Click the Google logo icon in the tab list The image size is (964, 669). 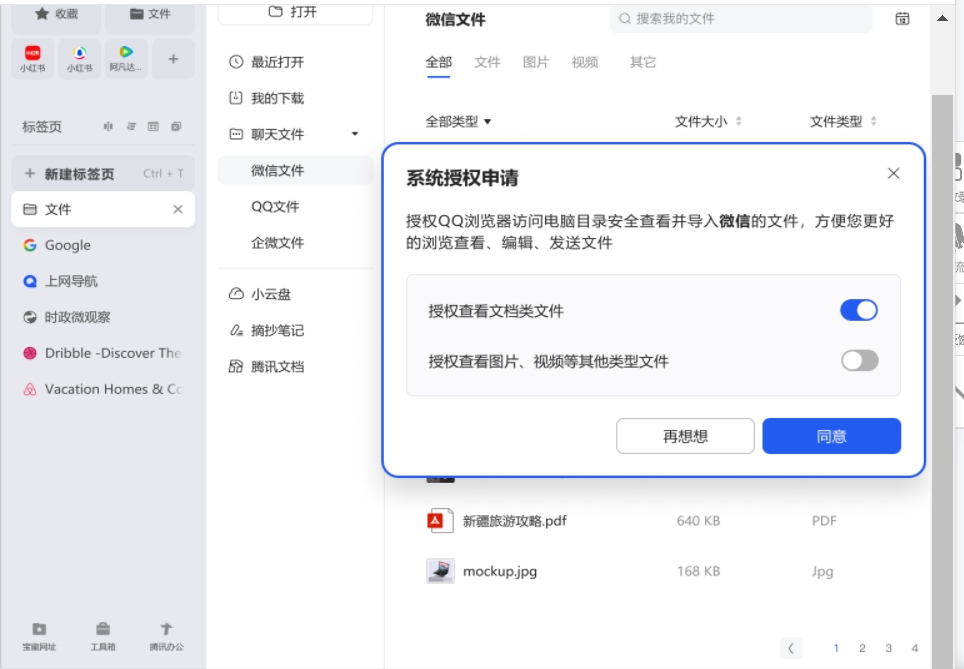pos(30,245)
